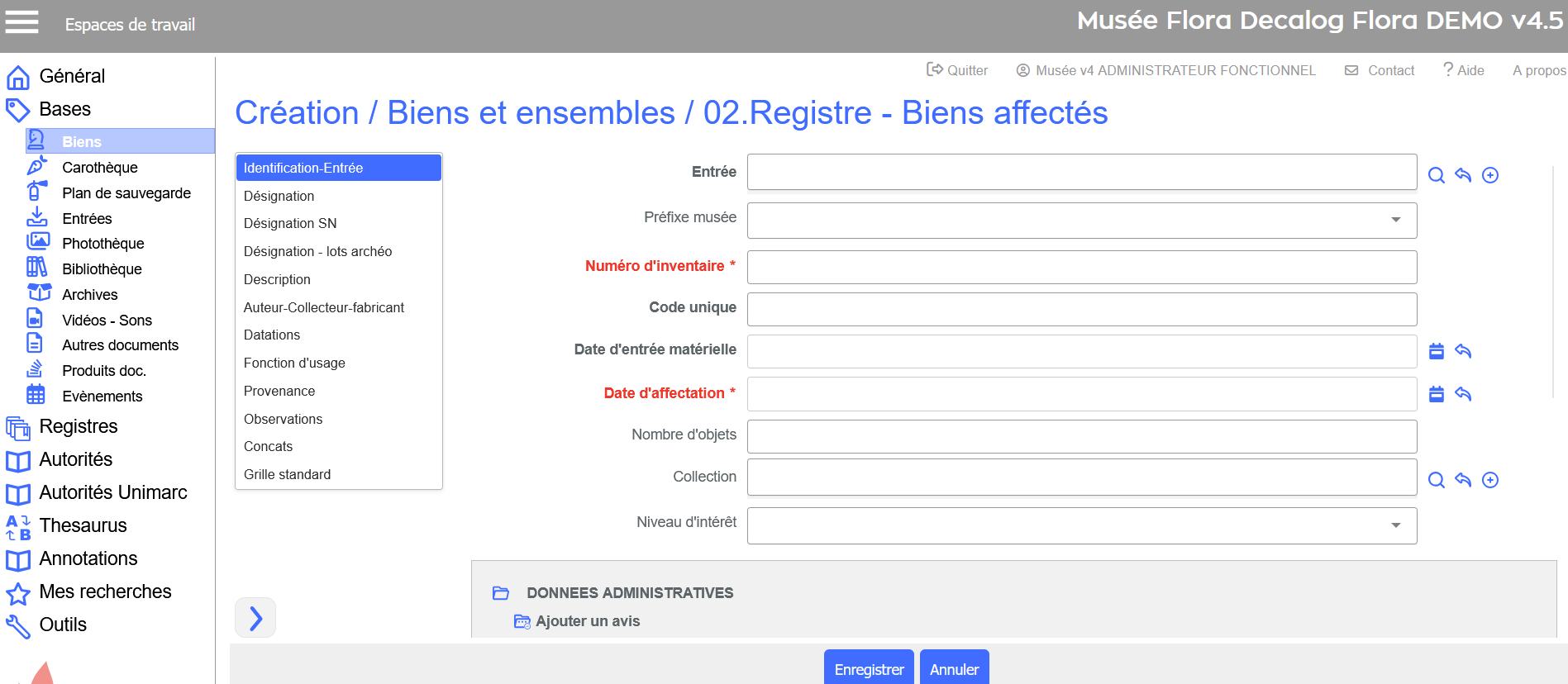The image size is (1568, 684).
Task: Expand side panel with chevron arrow
Action: point(255,618)
